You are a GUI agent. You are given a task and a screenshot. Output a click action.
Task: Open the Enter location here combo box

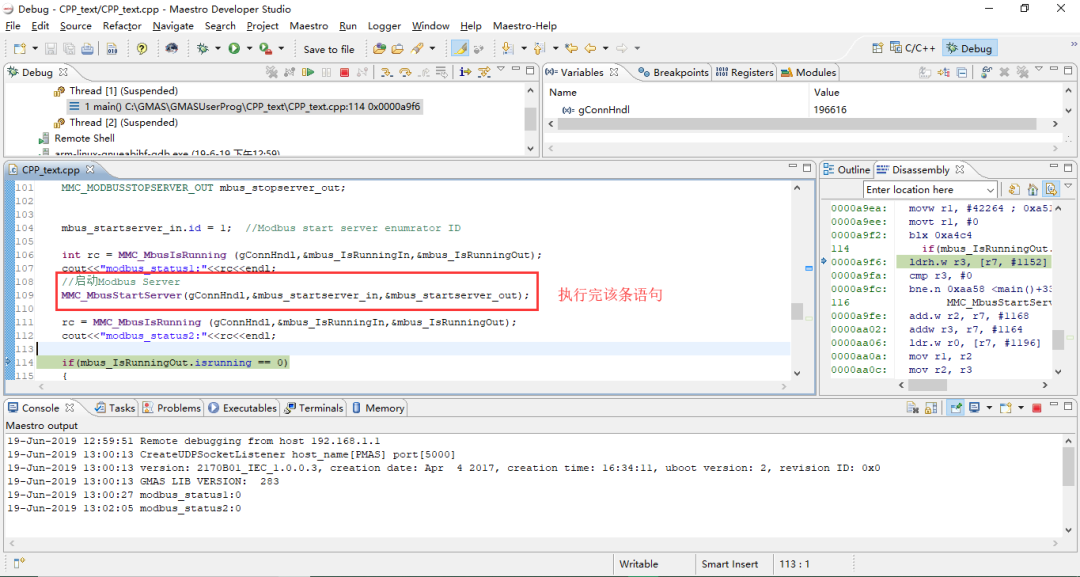coord(990,189)
